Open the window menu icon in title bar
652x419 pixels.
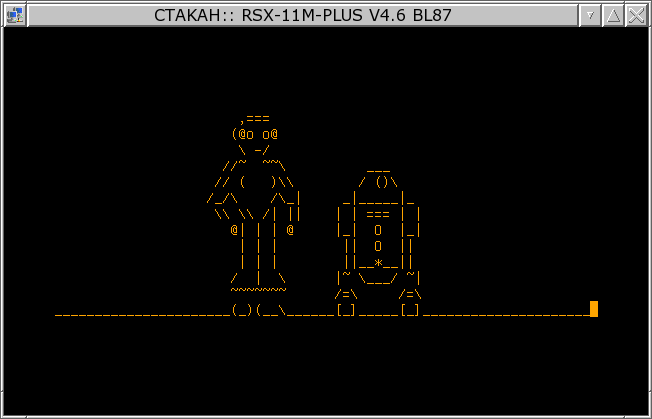15,15
